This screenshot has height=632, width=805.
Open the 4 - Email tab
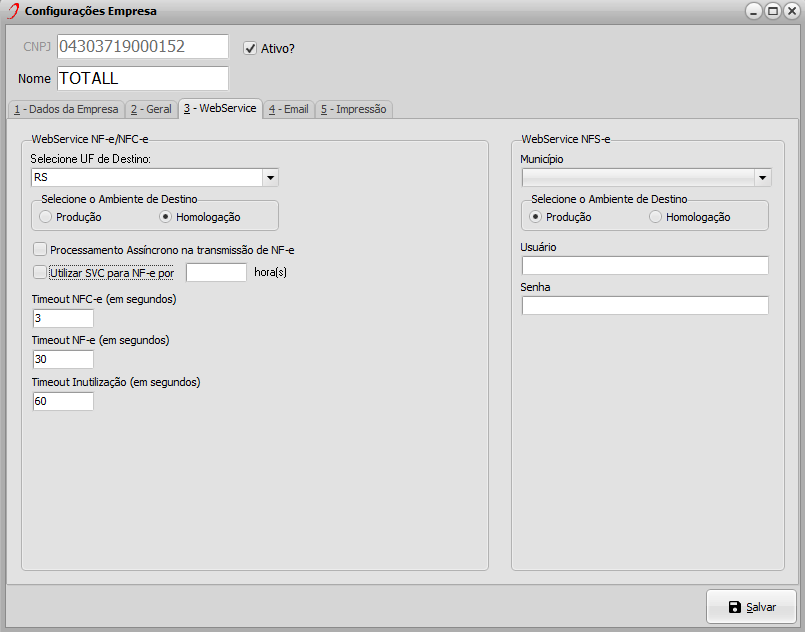pyautogui.click(x=288, y=110)
